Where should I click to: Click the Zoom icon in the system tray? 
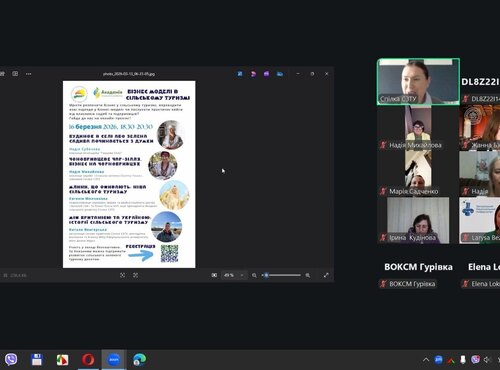438,360
